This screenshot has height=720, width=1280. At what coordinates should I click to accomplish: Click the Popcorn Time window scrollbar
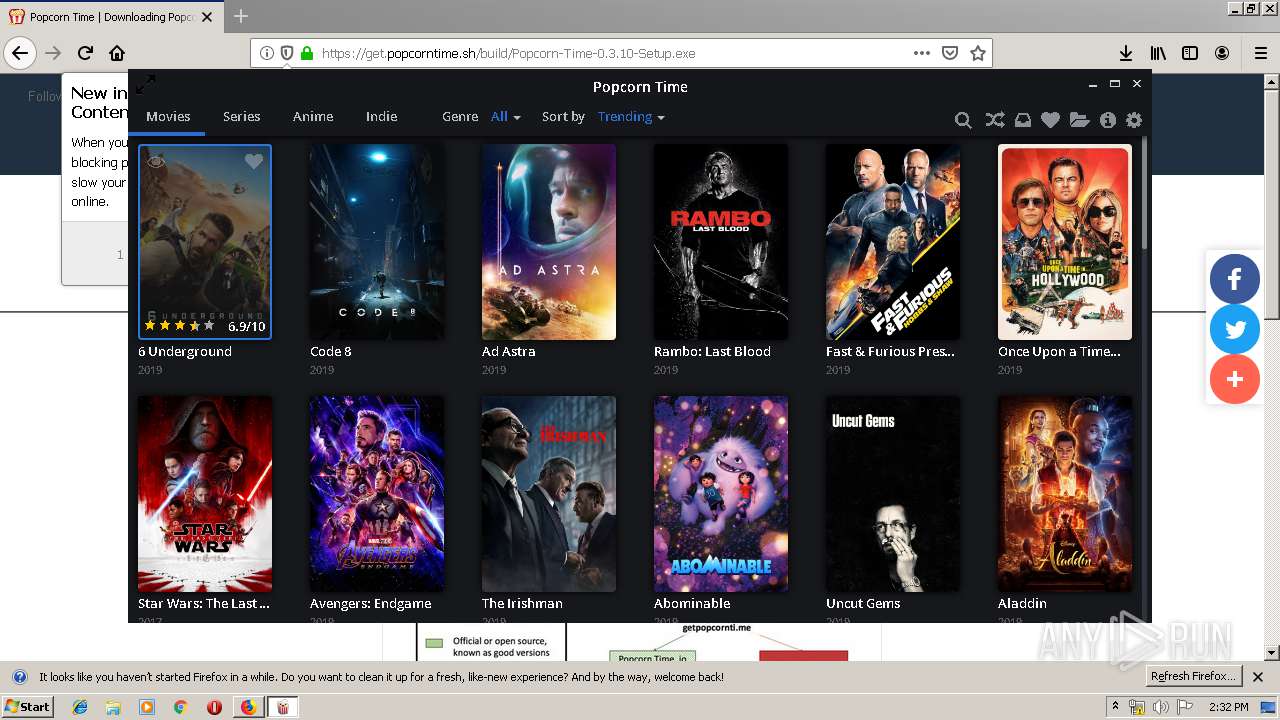(x=1145, y=195)
